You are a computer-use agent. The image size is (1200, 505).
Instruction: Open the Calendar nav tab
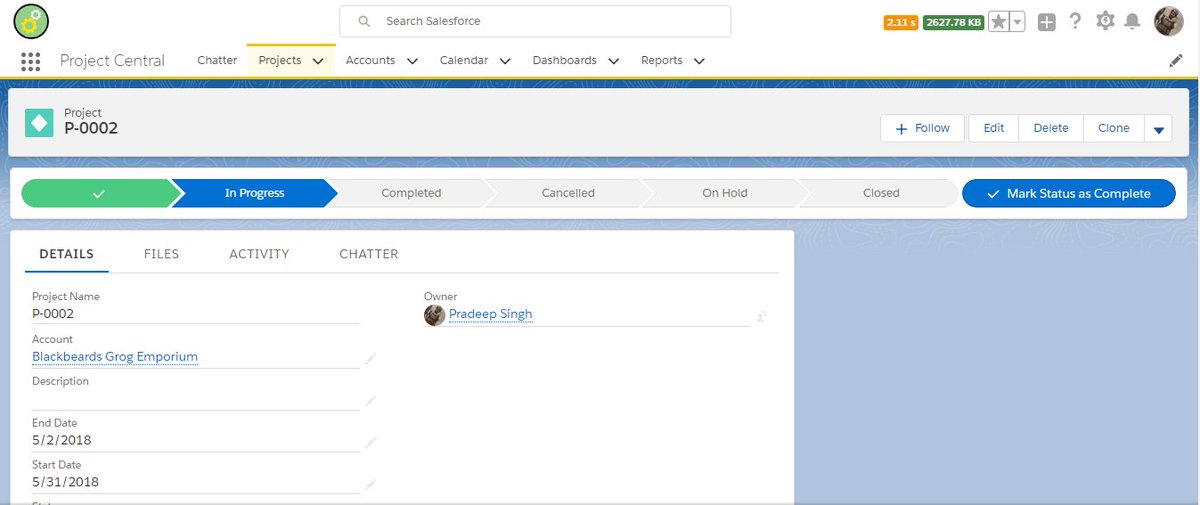tap(464, 60)
